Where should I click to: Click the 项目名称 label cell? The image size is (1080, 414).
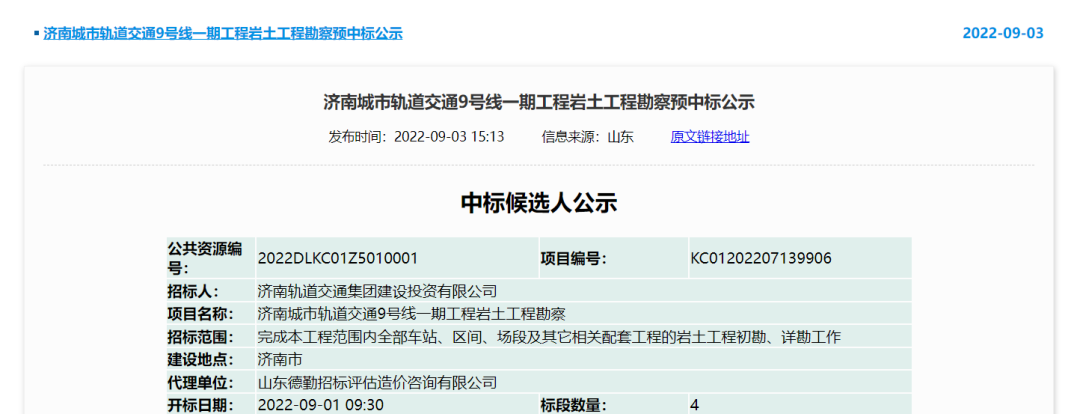pyautogui.click(x=211, y=313)
